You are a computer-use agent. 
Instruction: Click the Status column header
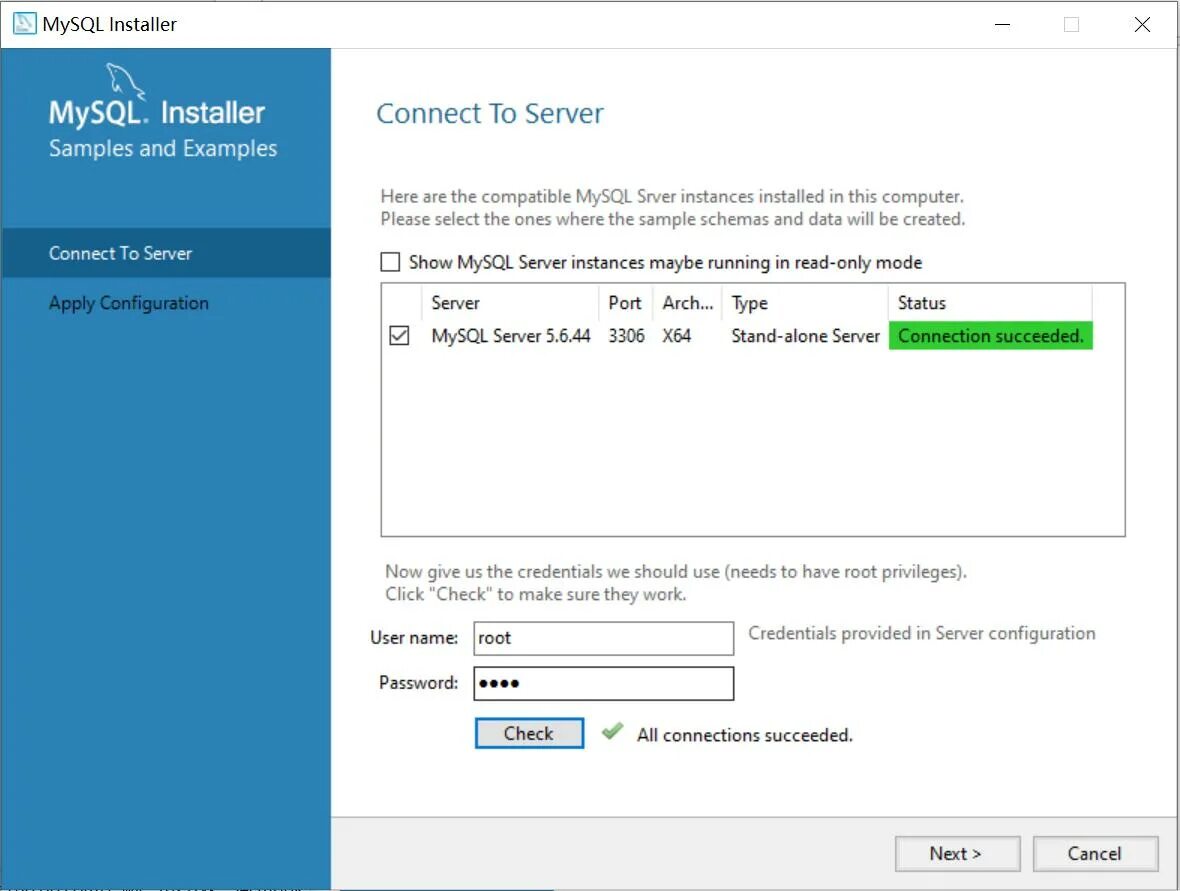click(x=921, y=303)
